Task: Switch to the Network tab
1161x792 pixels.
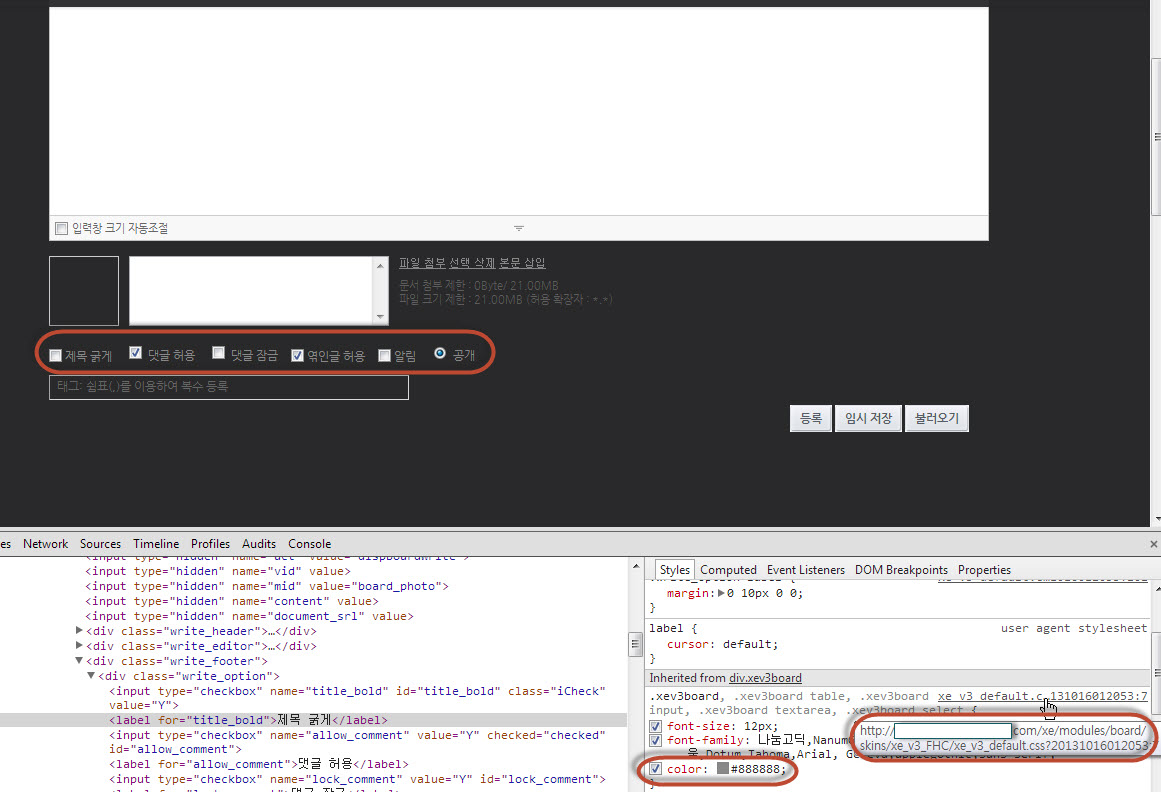Action: (46, 544)
